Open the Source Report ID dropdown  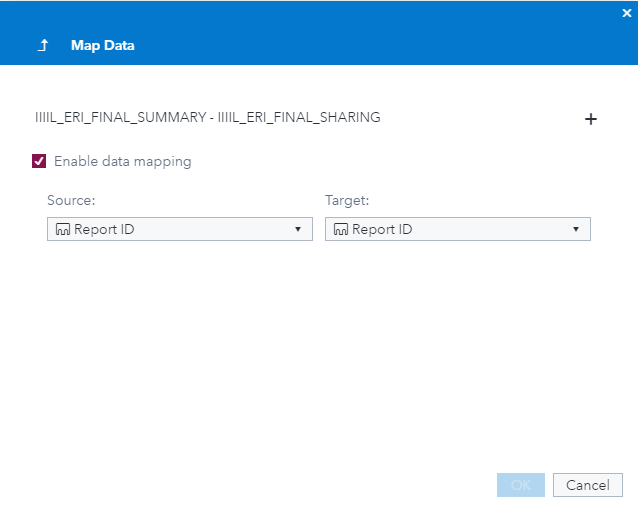click(x=180, y=230)
